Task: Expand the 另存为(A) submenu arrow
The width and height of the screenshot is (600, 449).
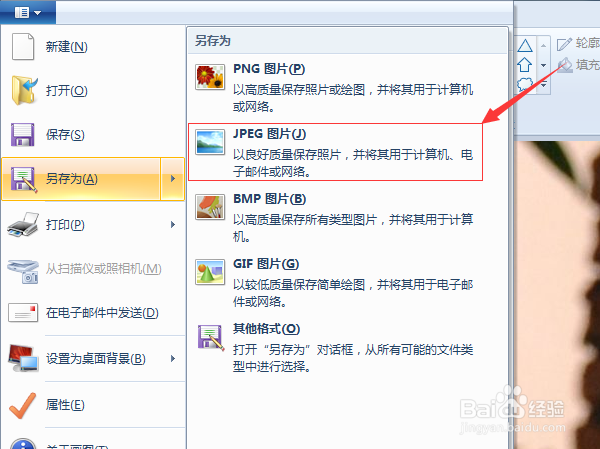Action: pyautogui.click(x=173, y=179)
